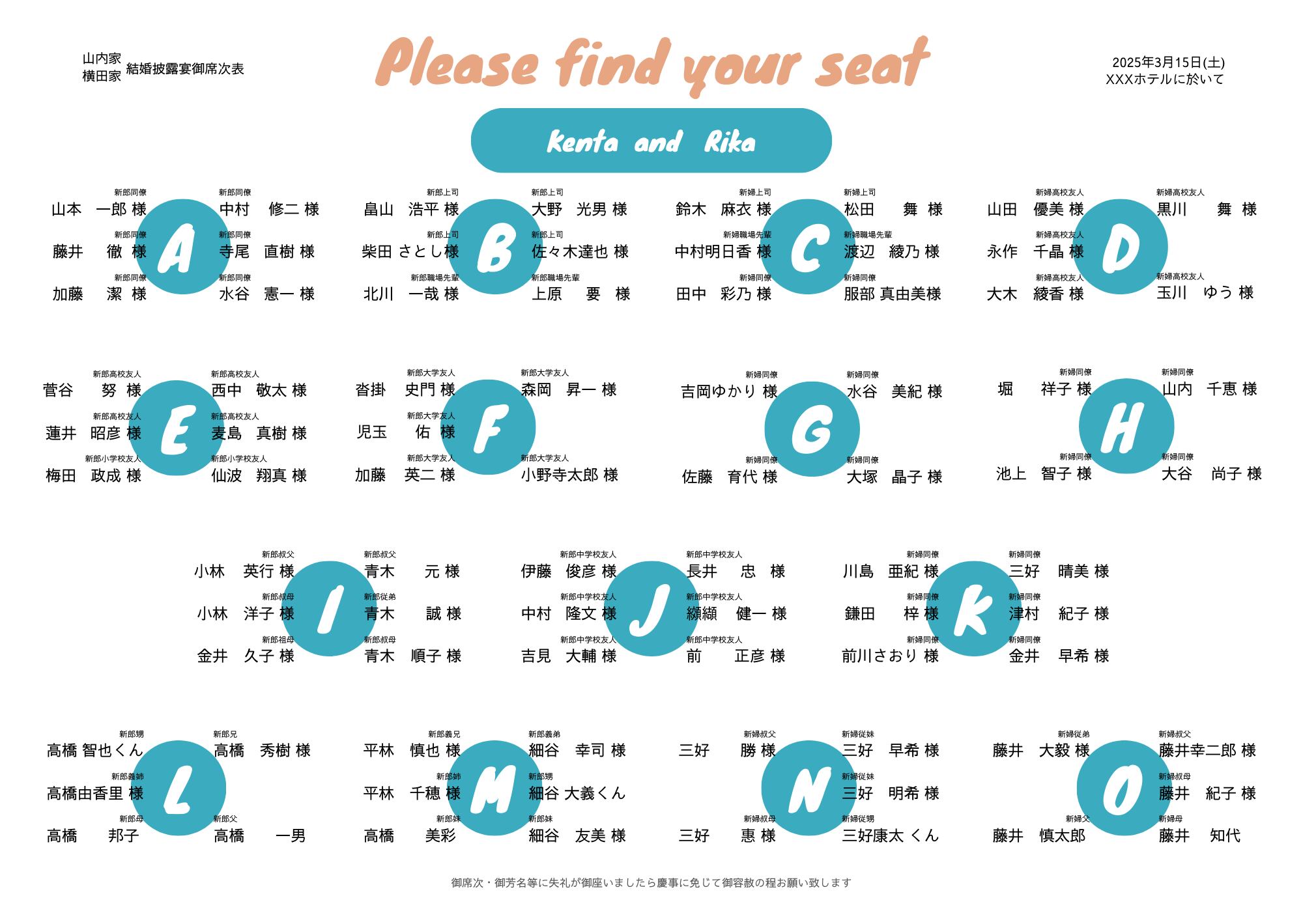Select the table O circle icon
Viewport: 1303px width, 924px height.
tap(1124, 788)
